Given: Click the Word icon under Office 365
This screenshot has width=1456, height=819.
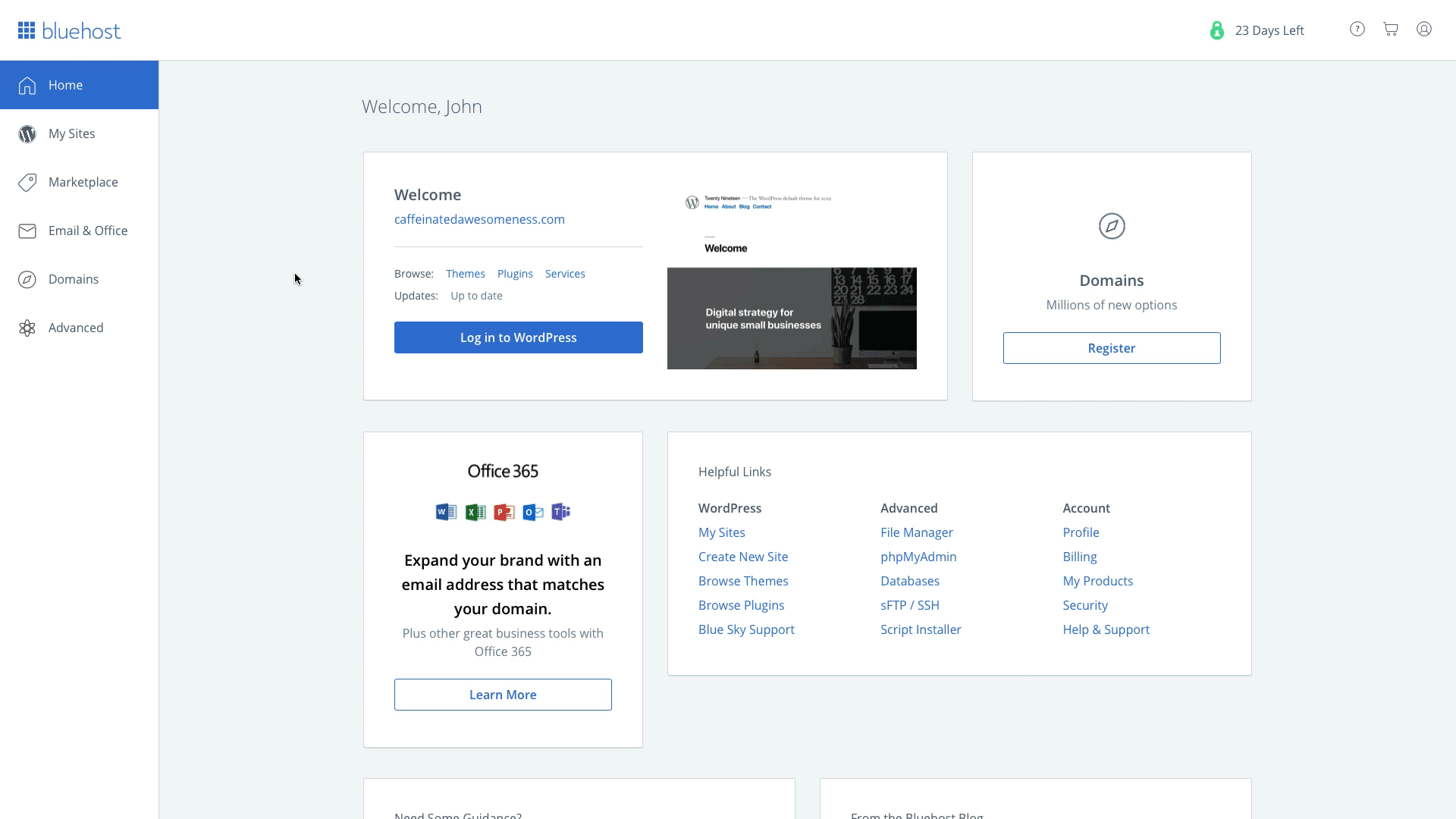Looking at the screenshot, I should [x=446, y=512].
